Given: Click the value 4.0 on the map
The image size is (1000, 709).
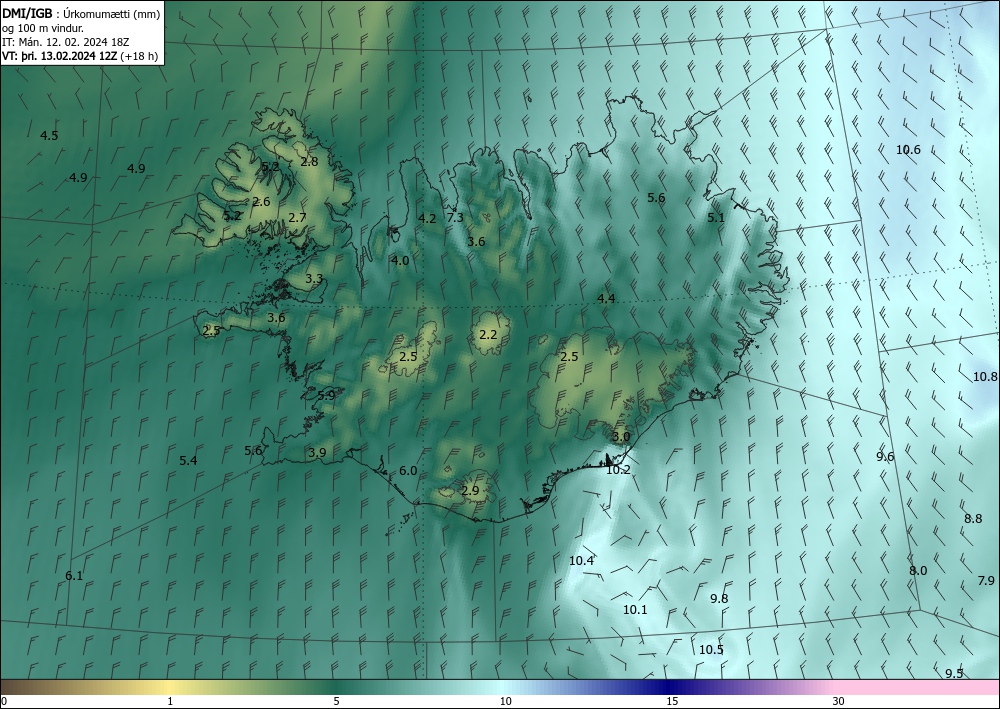Looking at the screenshot, I should pyautogui.click(x=400, y=260).
